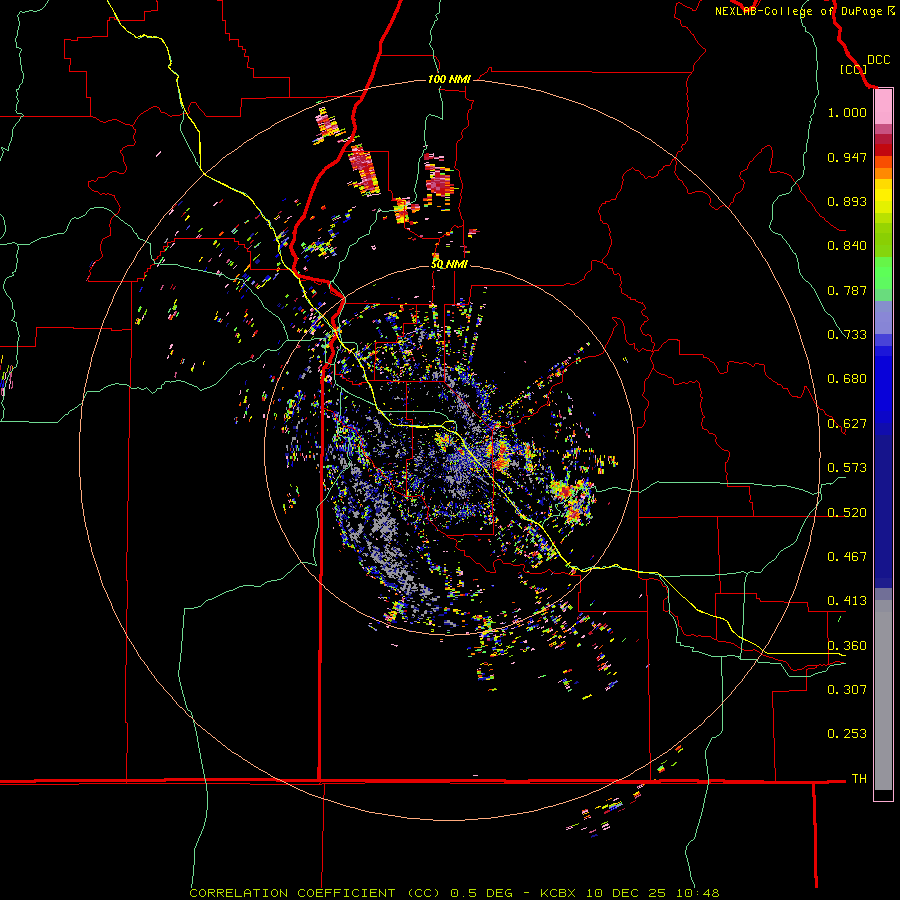
Task: Click the 0.627 legend value
Action: (x=847, y=423)
